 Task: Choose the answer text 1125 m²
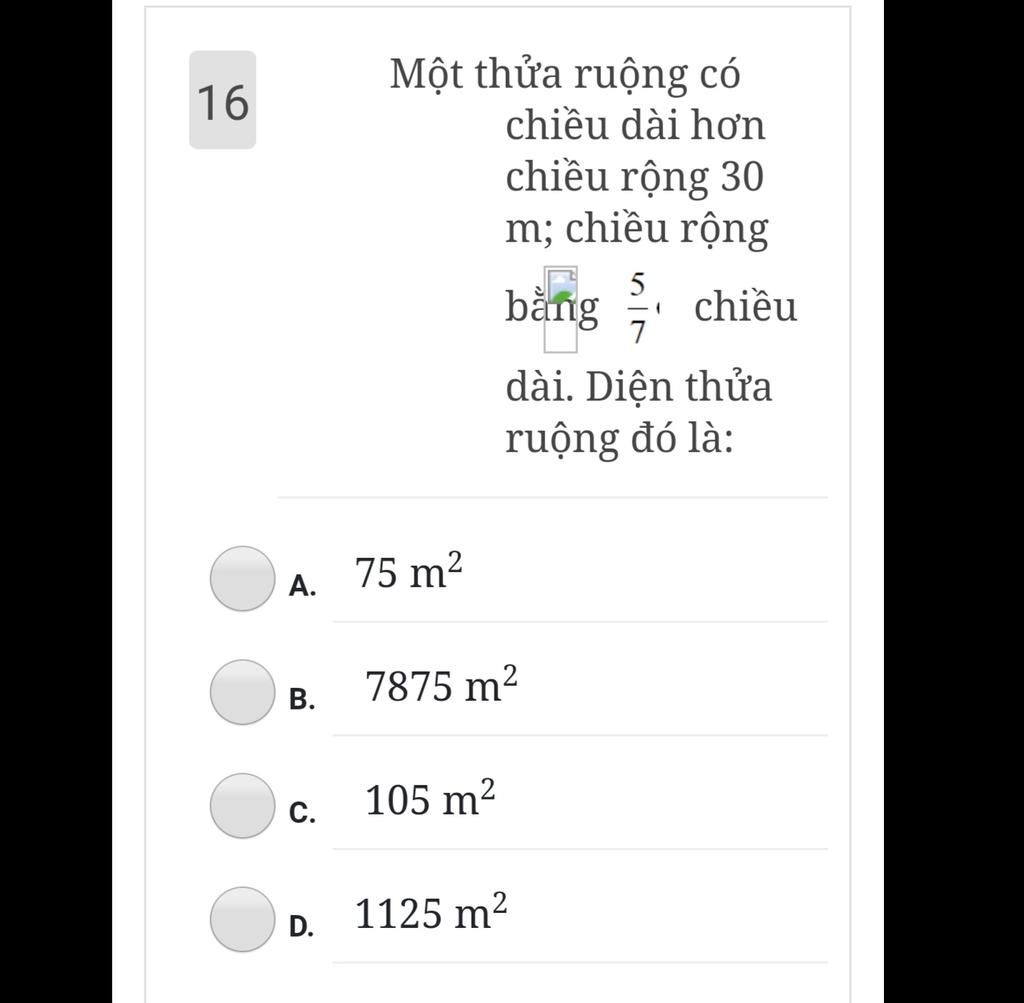tap(431, 912)
